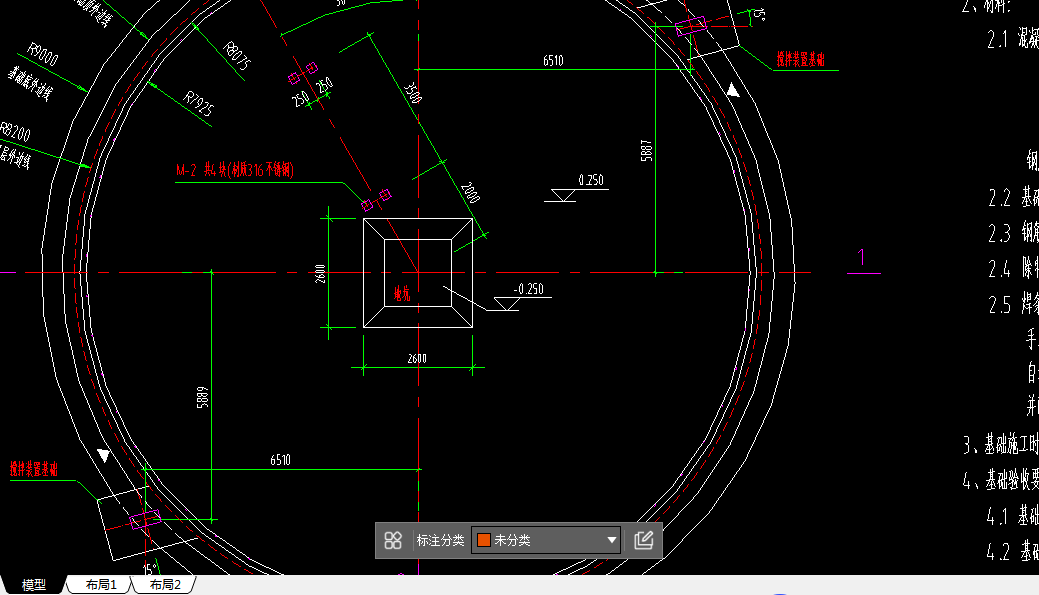Click note number 2.1 in the notes
Viewport: 1039px width, 595px height.
point(997,39)
